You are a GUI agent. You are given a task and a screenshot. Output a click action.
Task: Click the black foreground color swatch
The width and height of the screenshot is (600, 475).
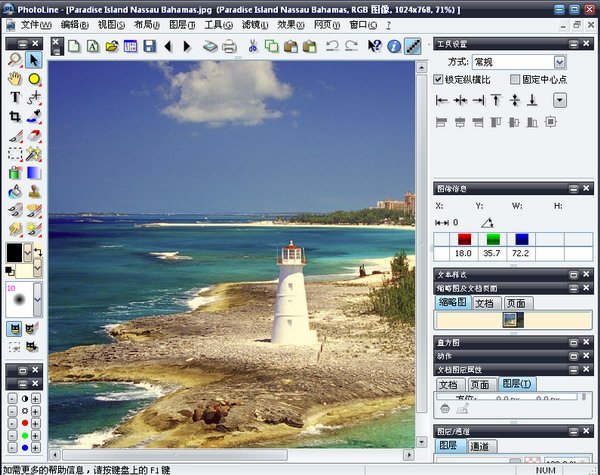16,251
